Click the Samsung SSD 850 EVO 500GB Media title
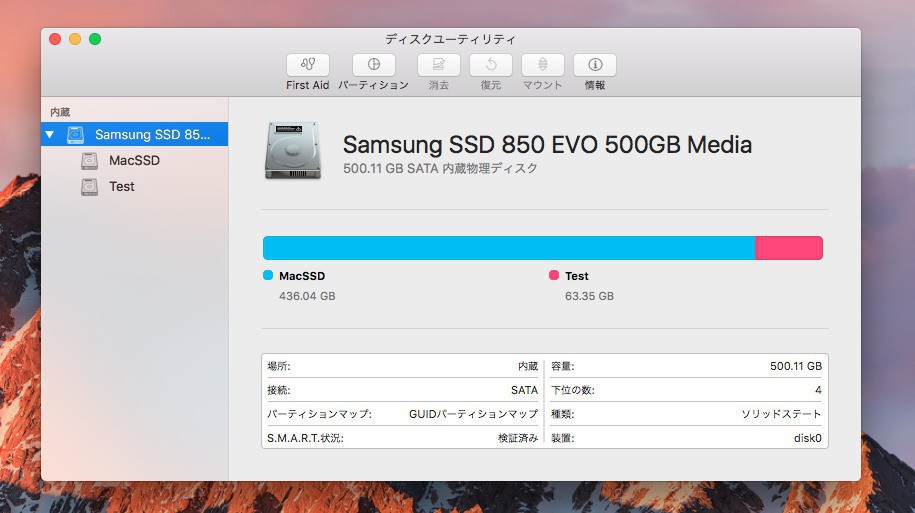The width and height of the screenshot is (915, 513). pyautogui.click(x=547, y=145)
